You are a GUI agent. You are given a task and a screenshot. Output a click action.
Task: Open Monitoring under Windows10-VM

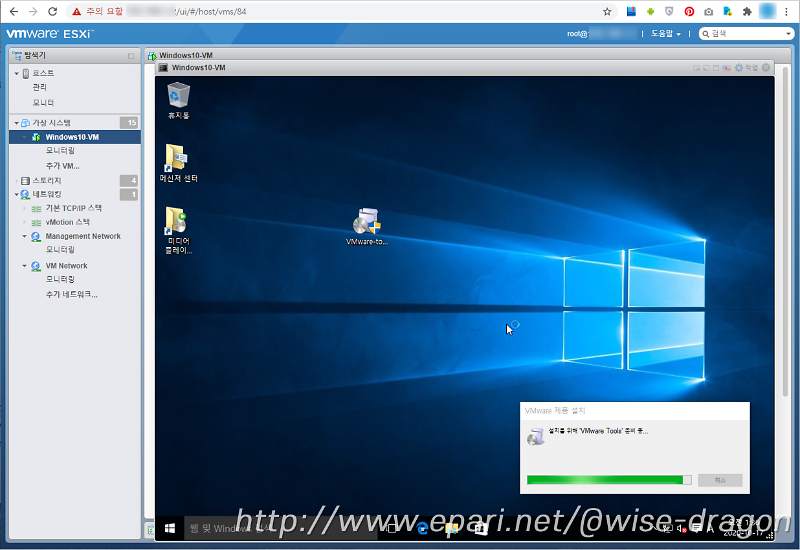pos(60,151)
